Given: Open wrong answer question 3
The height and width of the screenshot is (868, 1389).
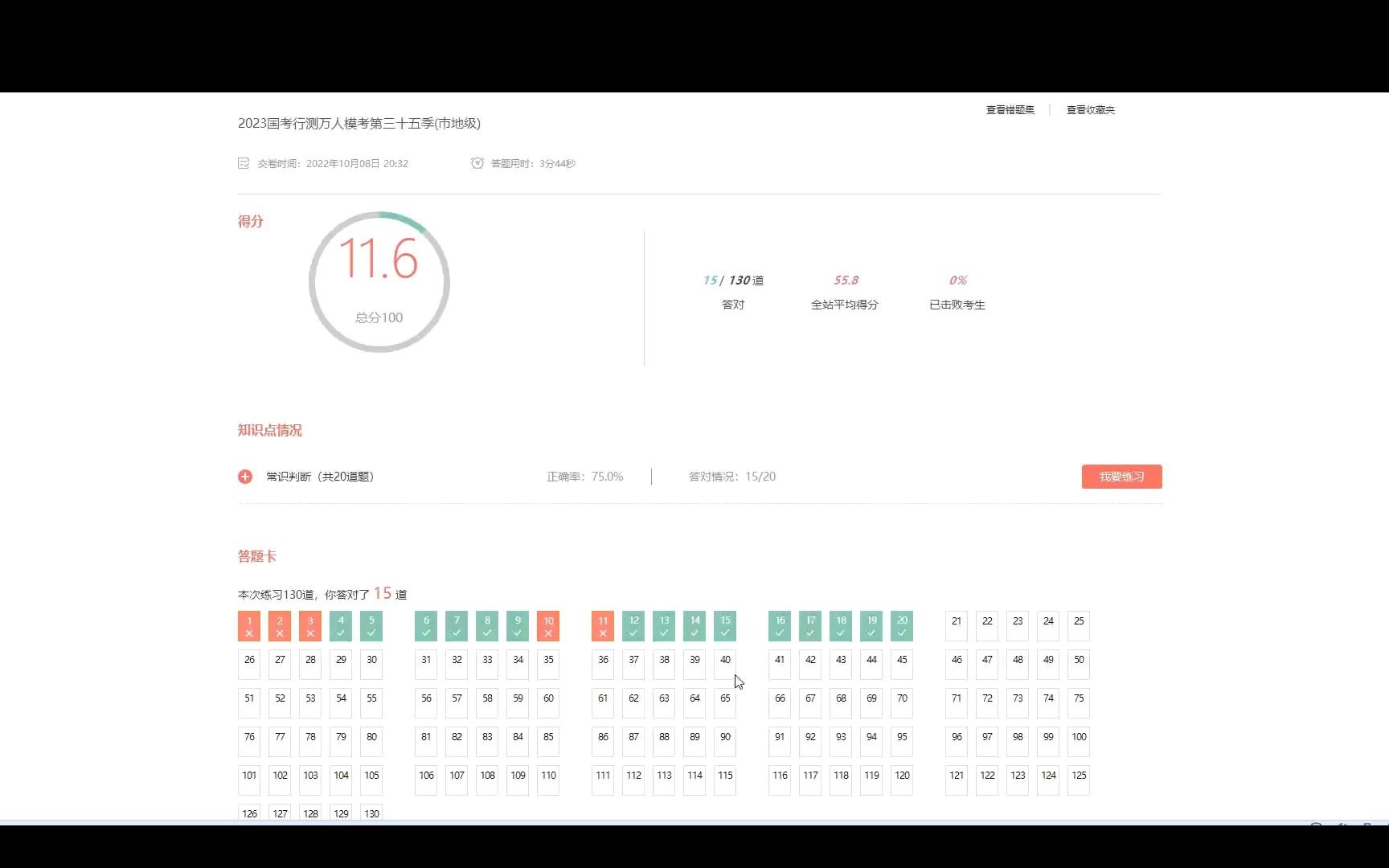Looking at the screenshot, I should point(310,626).
